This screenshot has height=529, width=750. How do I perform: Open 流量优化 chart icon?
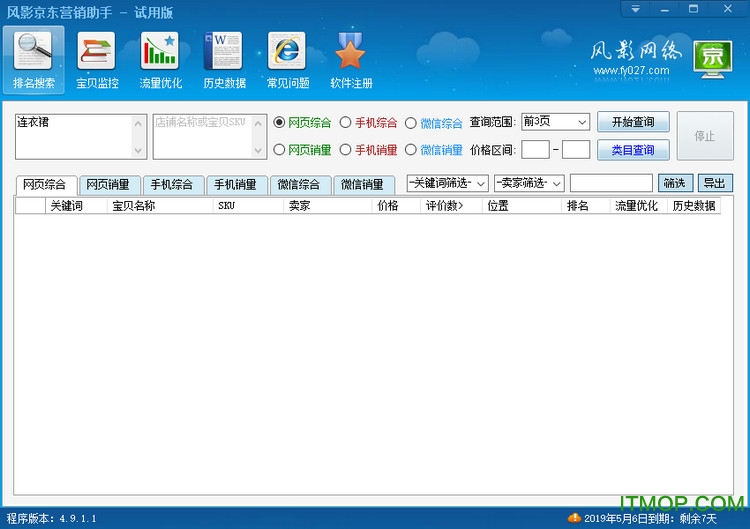coord(160,51)
